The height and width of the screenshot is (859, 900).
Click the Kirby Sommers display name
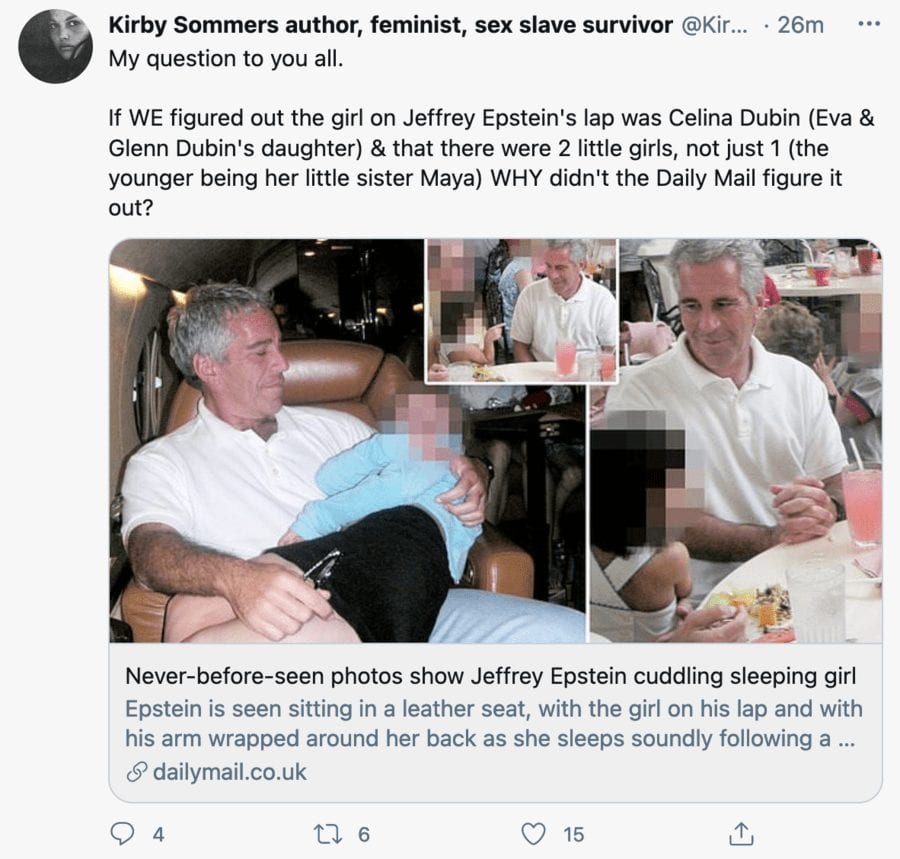click(390, 25)
